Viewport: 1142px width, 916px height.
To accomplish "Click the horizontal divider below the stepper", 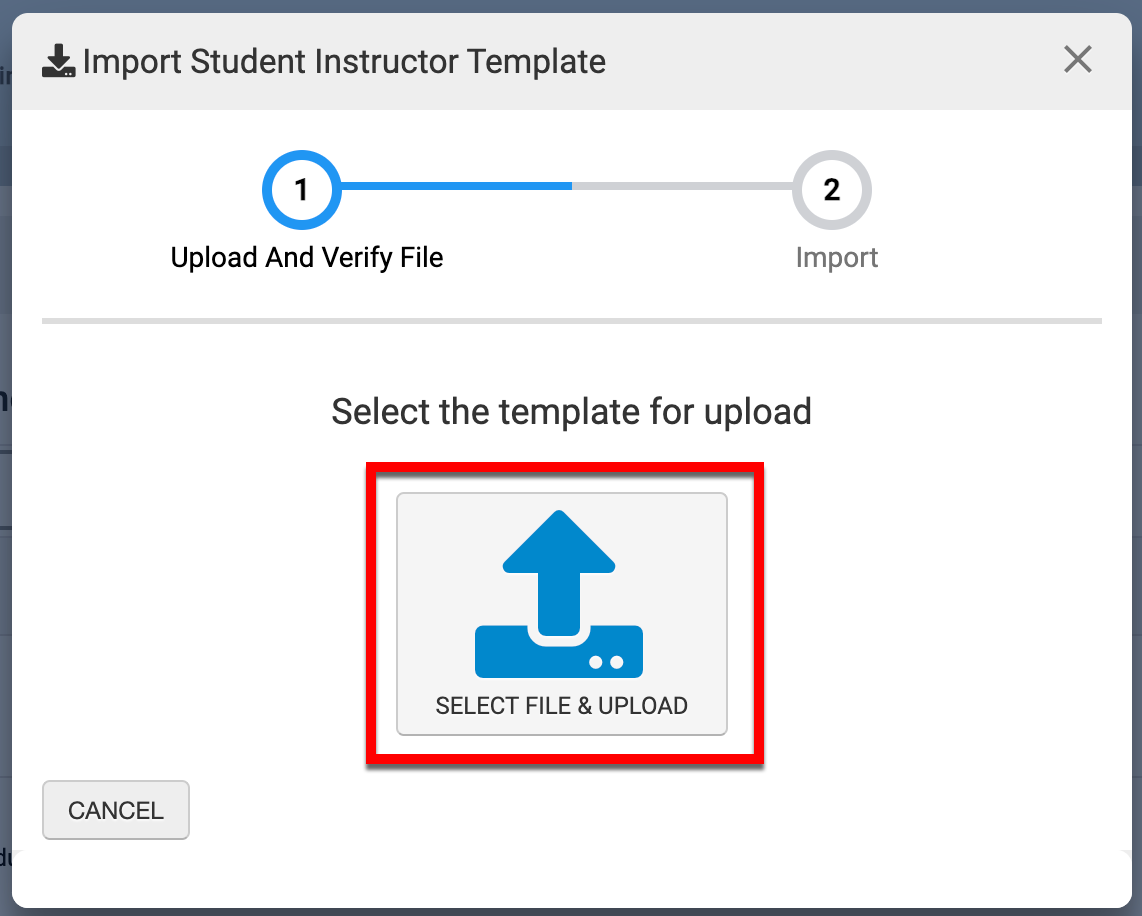I will coord(571,321).
